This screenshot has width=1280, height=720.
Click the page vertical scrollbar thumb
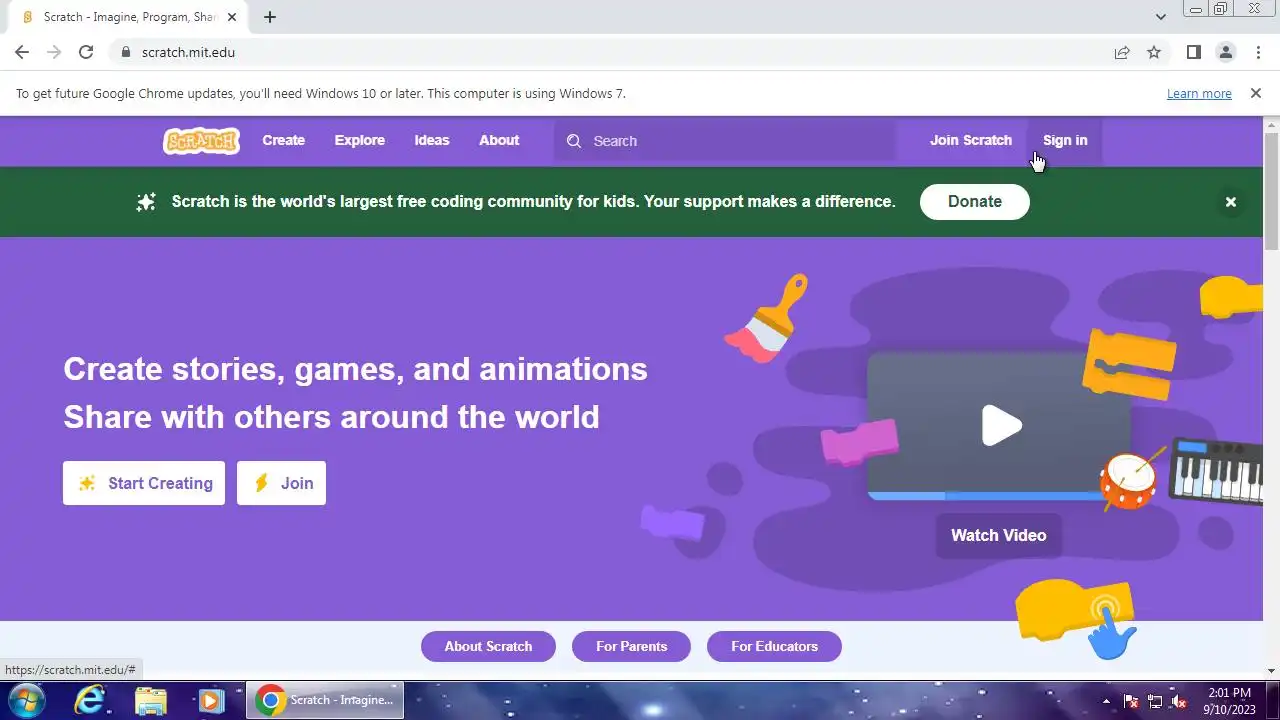(x=1272, y=190)
